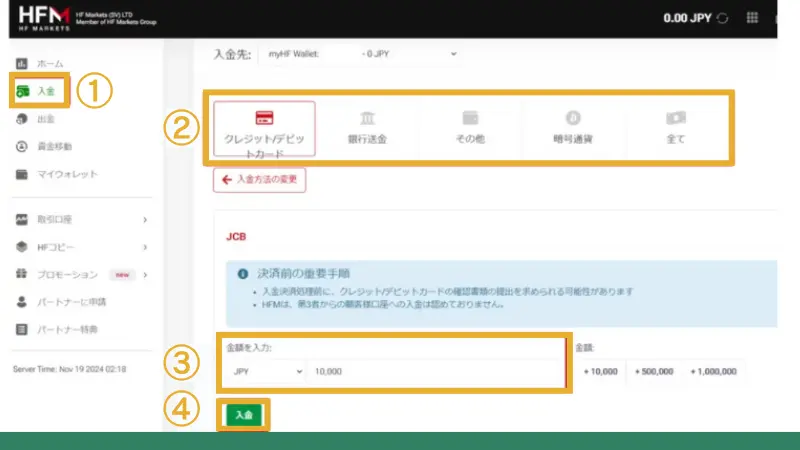
Task: Open the apps grid icon in the header
Action: pos(752,18)
